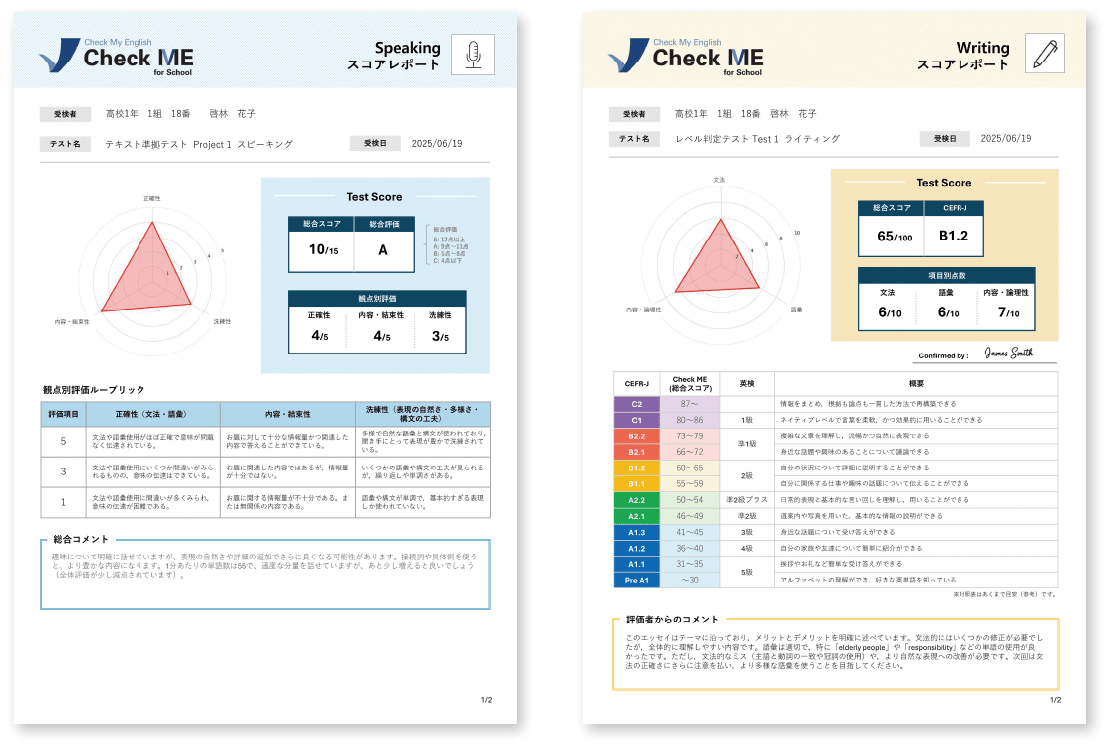The image size is (1110, 748).
Task: Click the microphone icon on the Speaking report
Action: pos(473,55)
